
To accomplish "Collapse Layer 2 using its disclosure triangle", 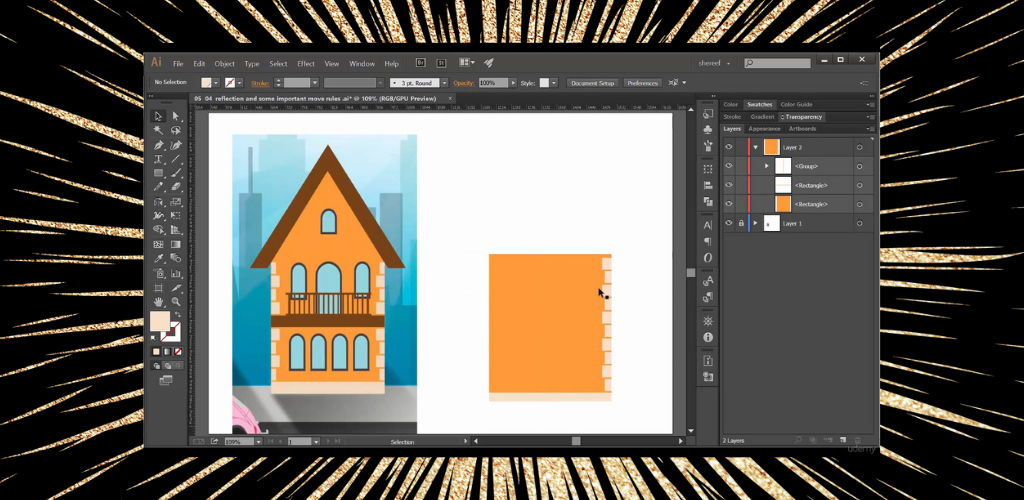I will tap(755, 147).
